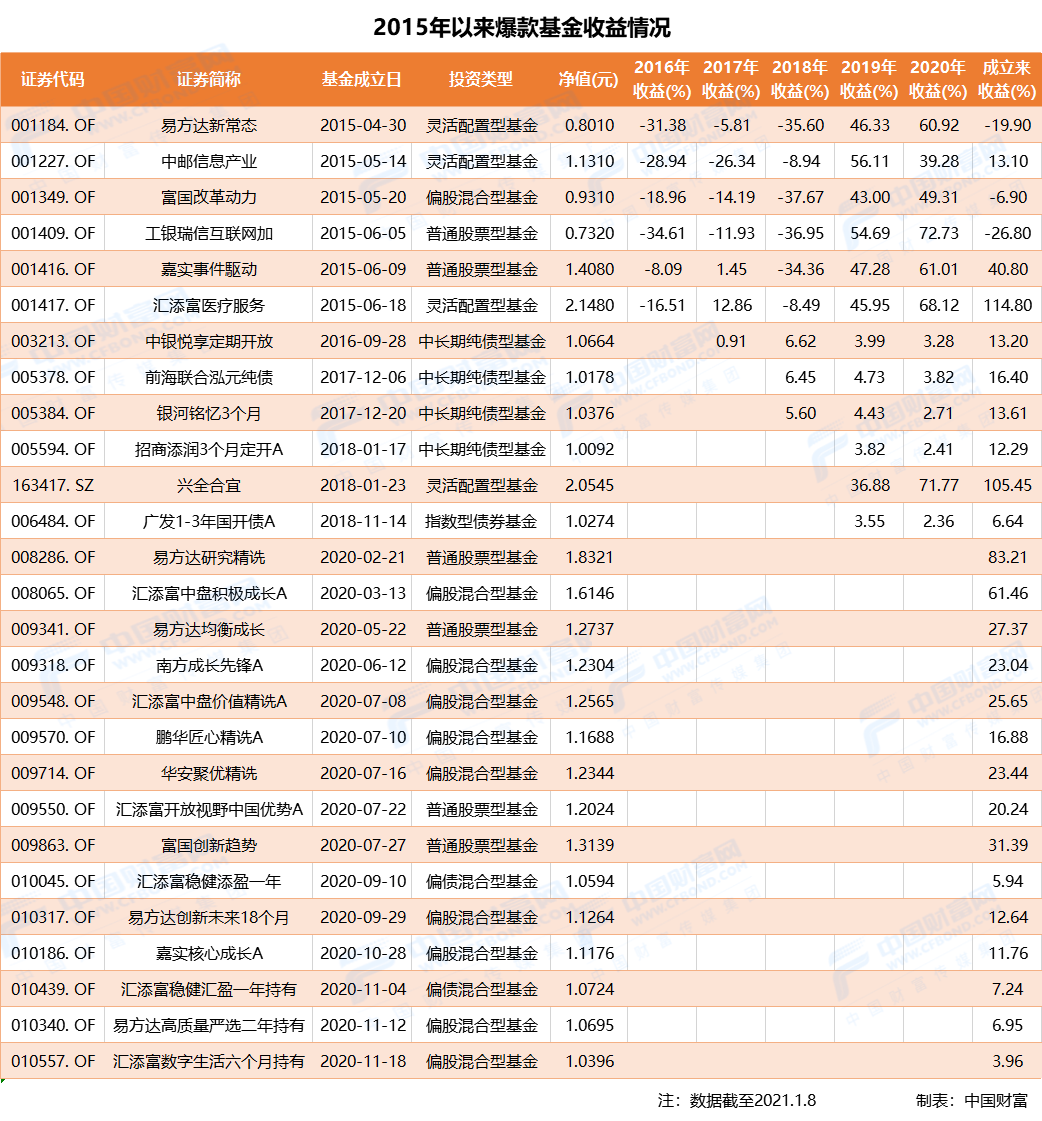Select fund name 富国创新趋势
The width and height of the screenshot is (1042, 1121).
pos(208,845)
